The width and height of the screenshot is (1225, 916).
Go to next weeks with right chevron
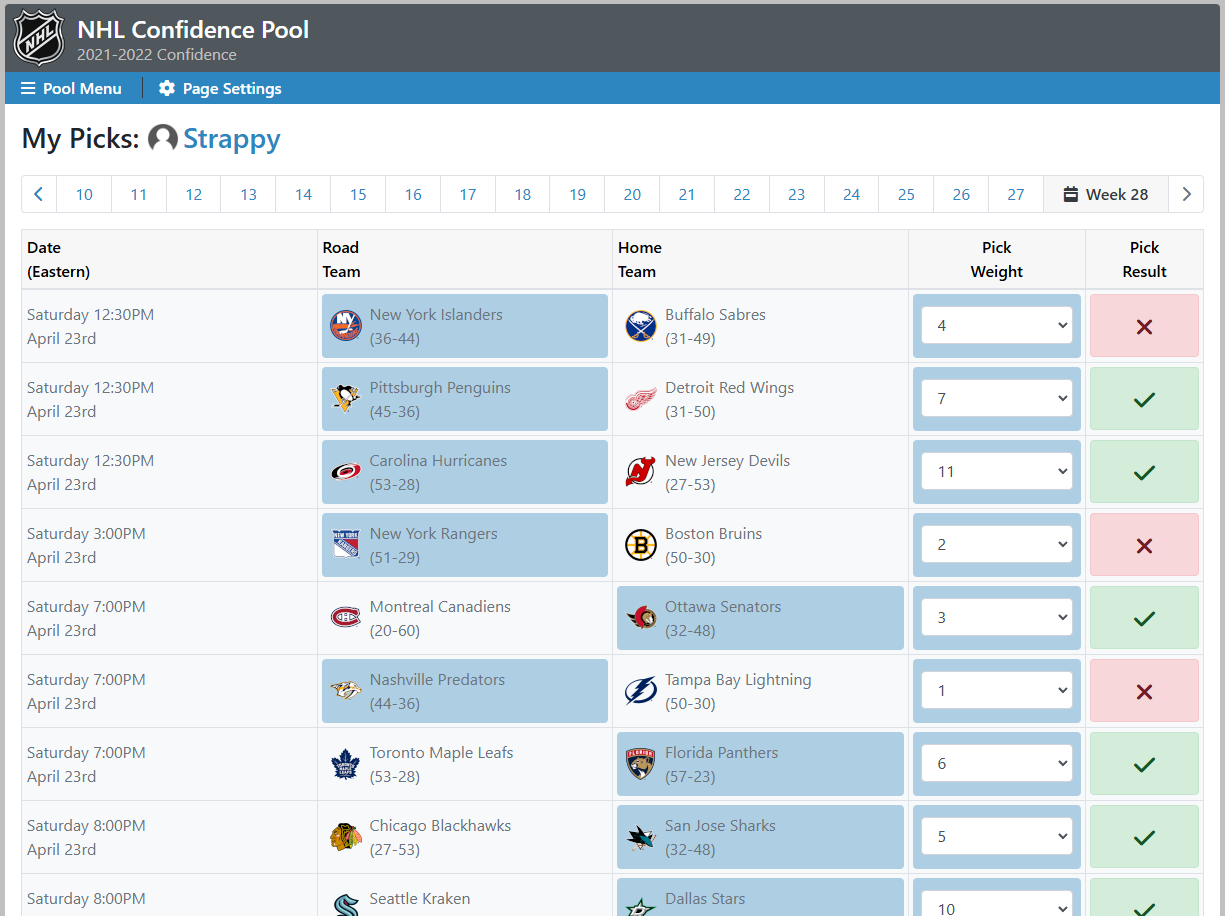tap(1186, 195)
